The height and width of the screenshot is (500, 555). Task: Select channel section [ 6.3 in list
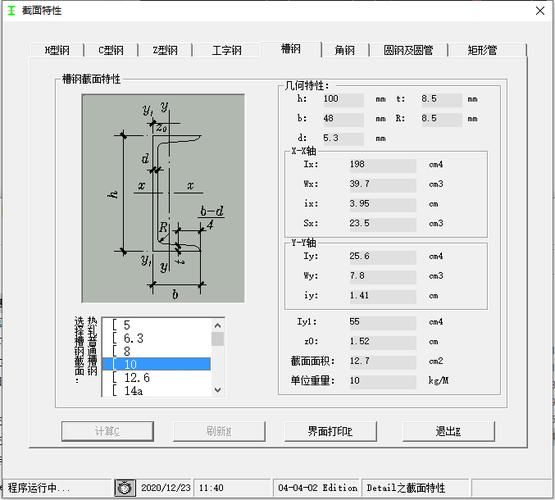(156, 338)
